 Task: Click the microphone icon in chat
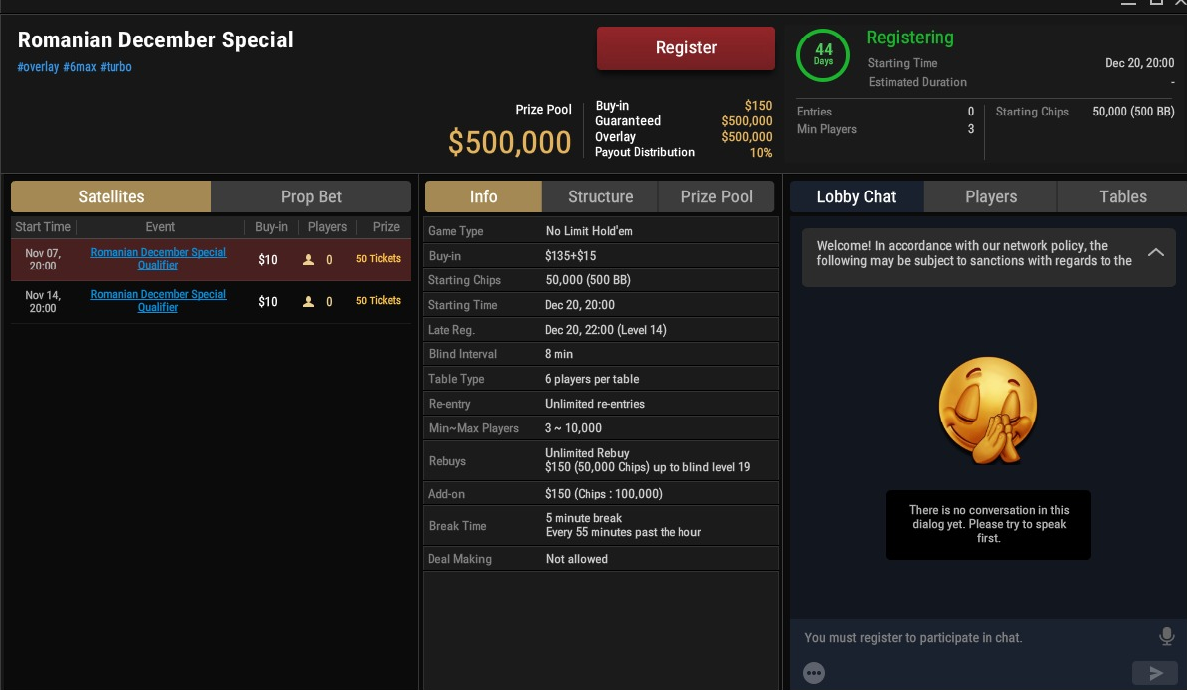coord(1166,636)
